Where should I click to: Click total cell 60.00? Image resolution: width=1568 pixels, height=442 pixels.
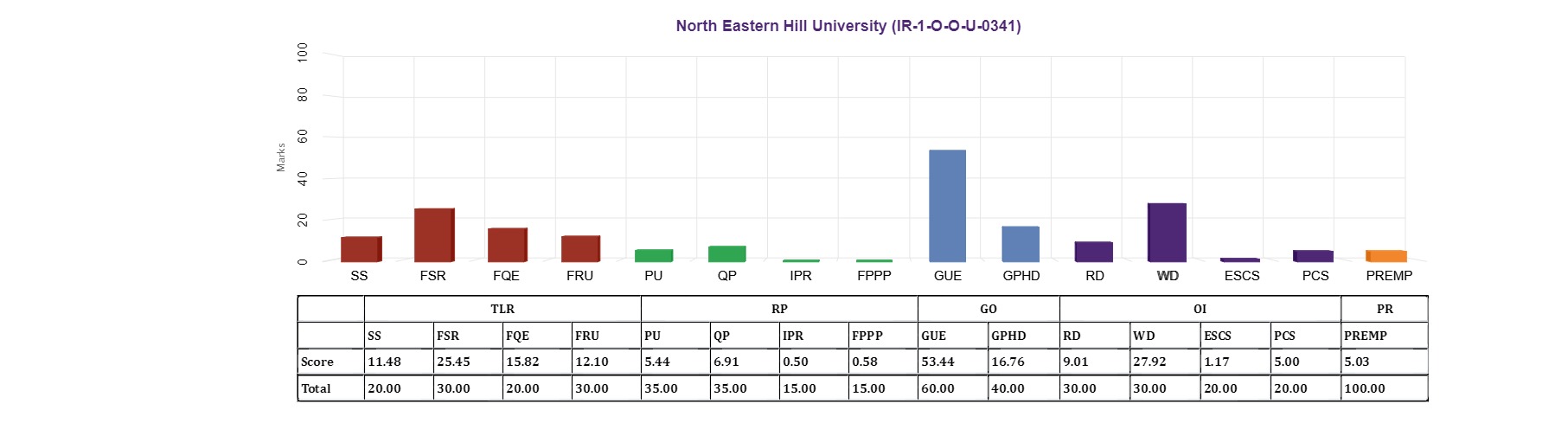953,388
